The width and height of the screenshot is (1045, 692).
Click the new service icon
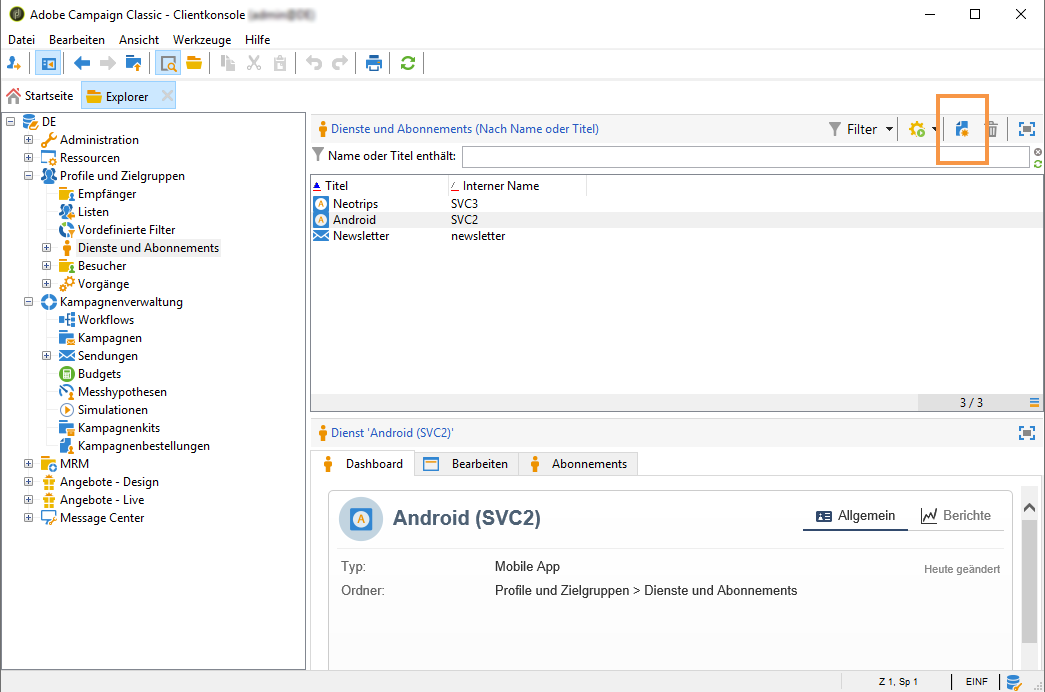pyautogui.click(x=962, y=129)
